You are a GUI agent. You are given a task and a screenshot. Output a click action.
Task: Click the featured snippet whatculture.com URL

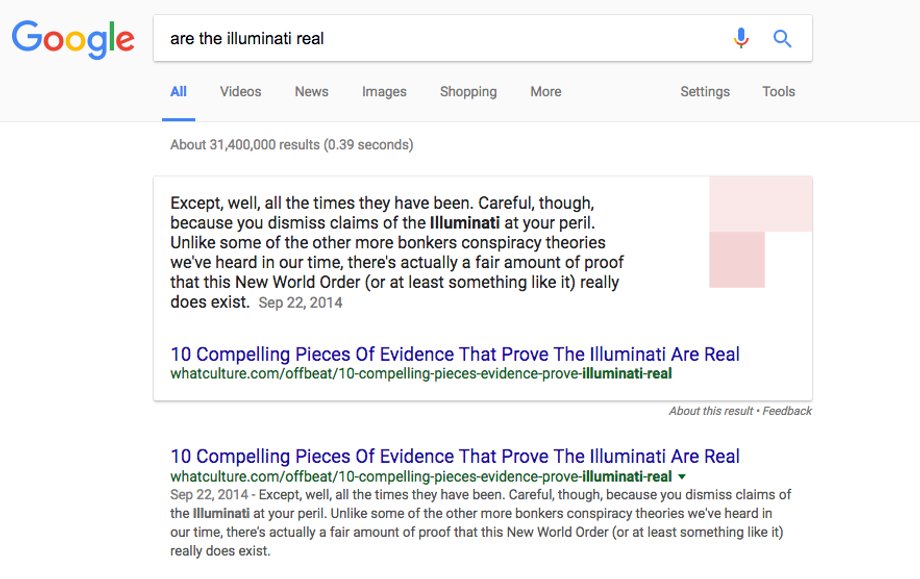pos(421,374)
